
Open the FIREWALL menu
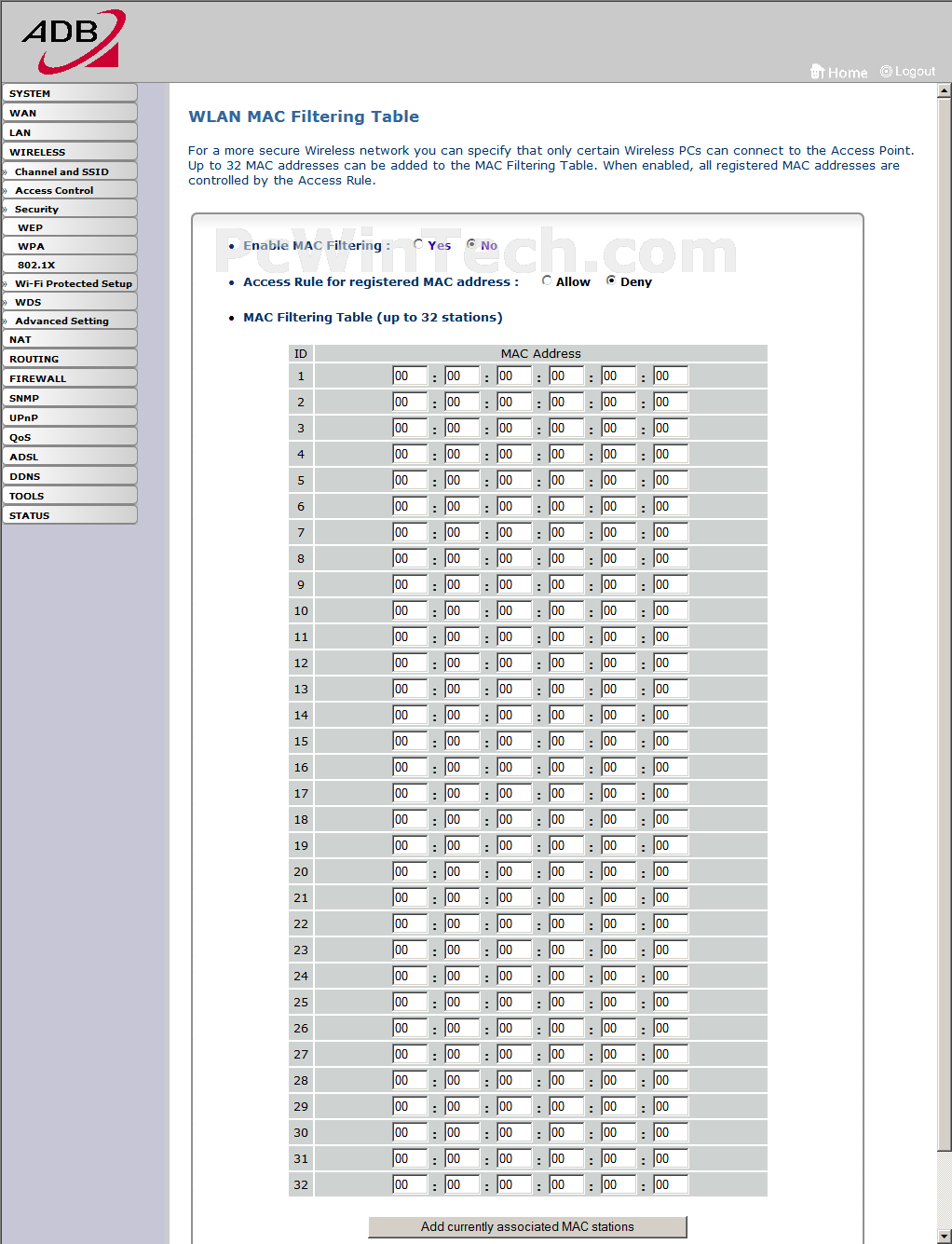click(70, 378)
